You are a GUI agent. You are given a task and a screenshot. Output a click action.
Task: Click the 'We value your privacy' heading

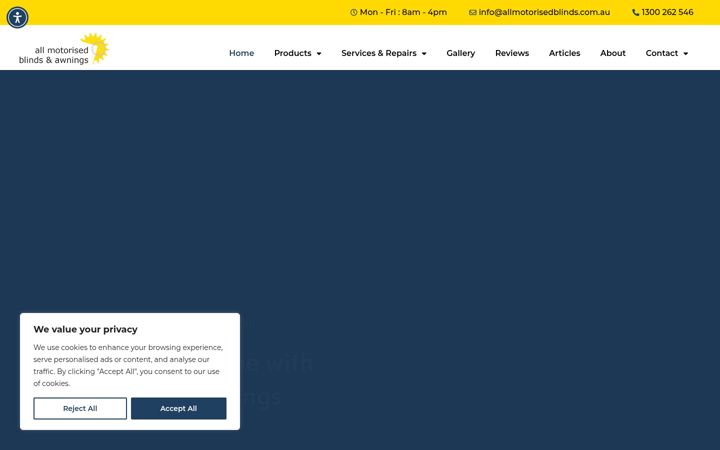coord(85,329)
